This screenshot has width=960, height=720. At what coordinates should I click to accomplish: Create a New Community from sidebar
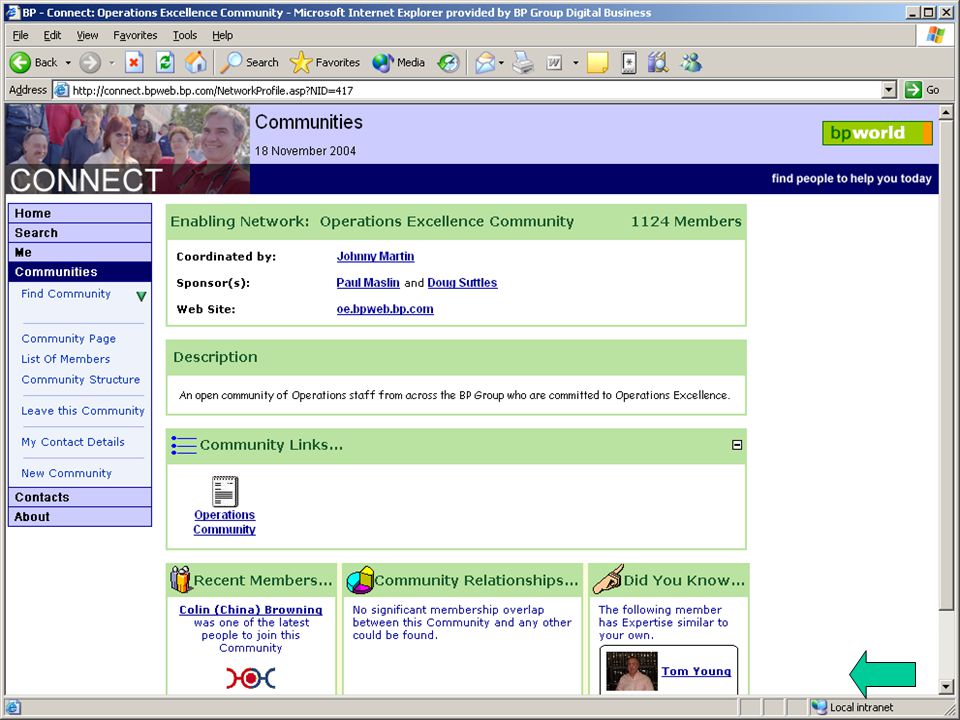coord(67,473)
